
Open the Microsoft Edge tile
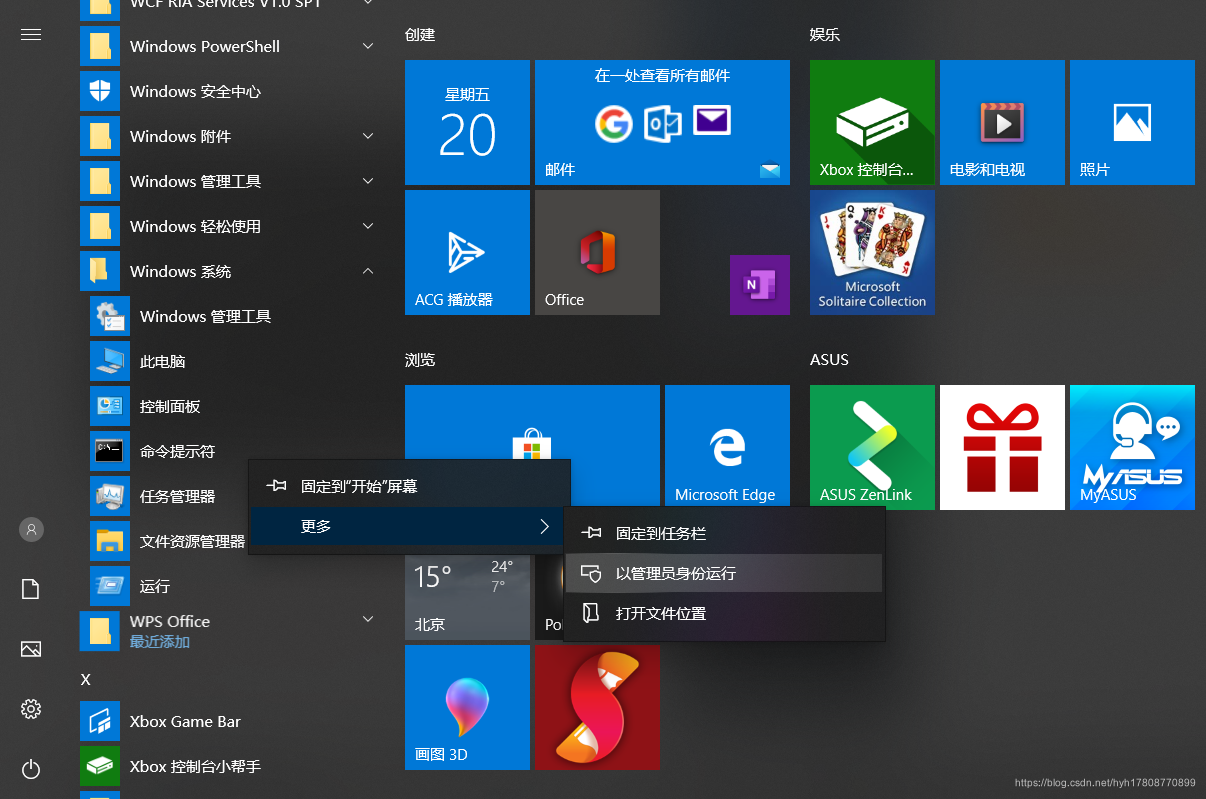[x=727, y=447]
